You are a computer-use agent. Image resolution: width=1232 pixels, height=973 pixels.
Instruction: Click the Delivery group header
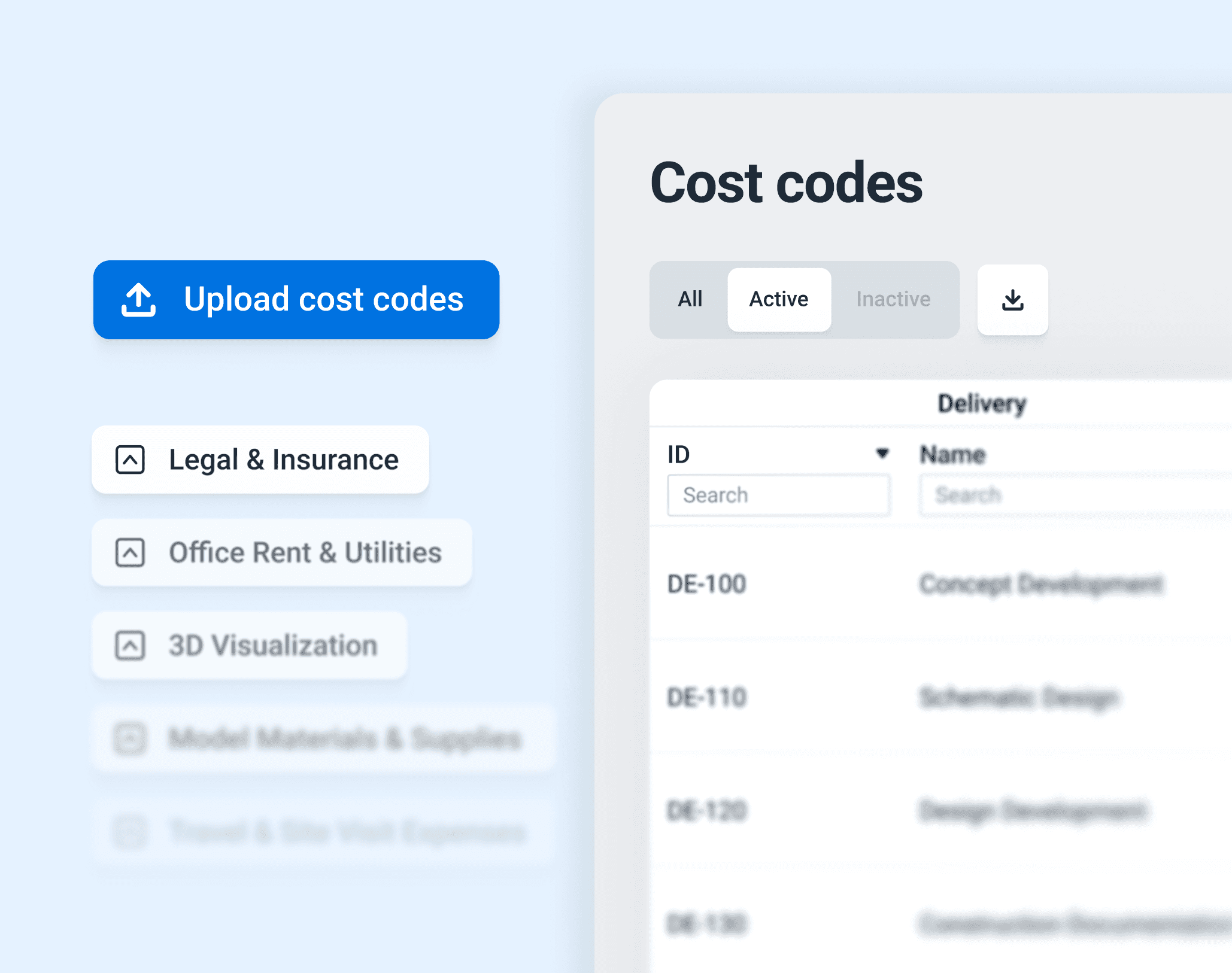pos(982,403)
